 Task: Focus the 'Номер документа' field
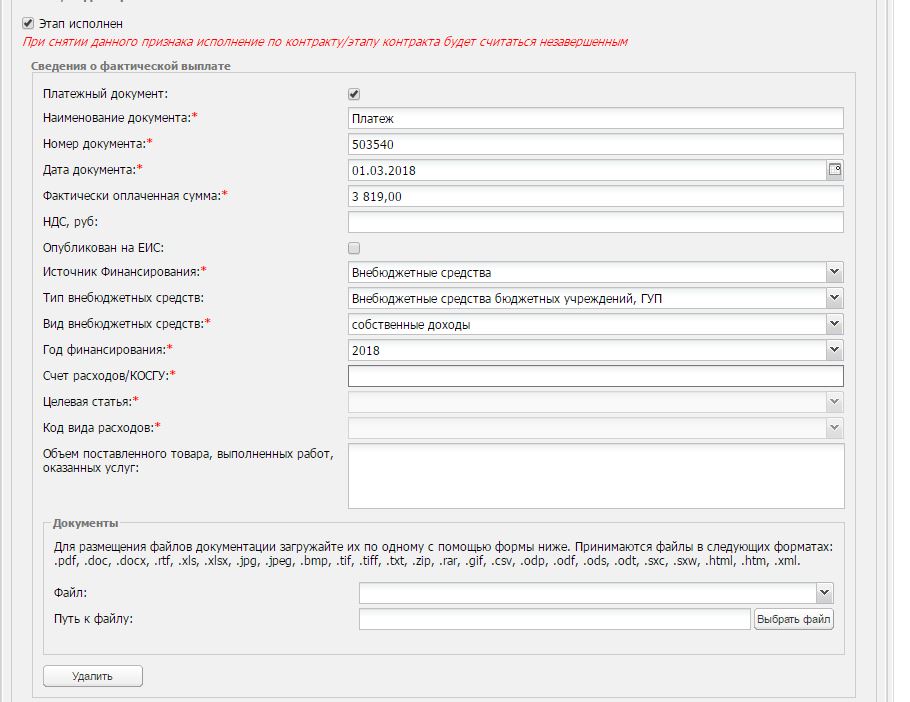pos(595,145)
